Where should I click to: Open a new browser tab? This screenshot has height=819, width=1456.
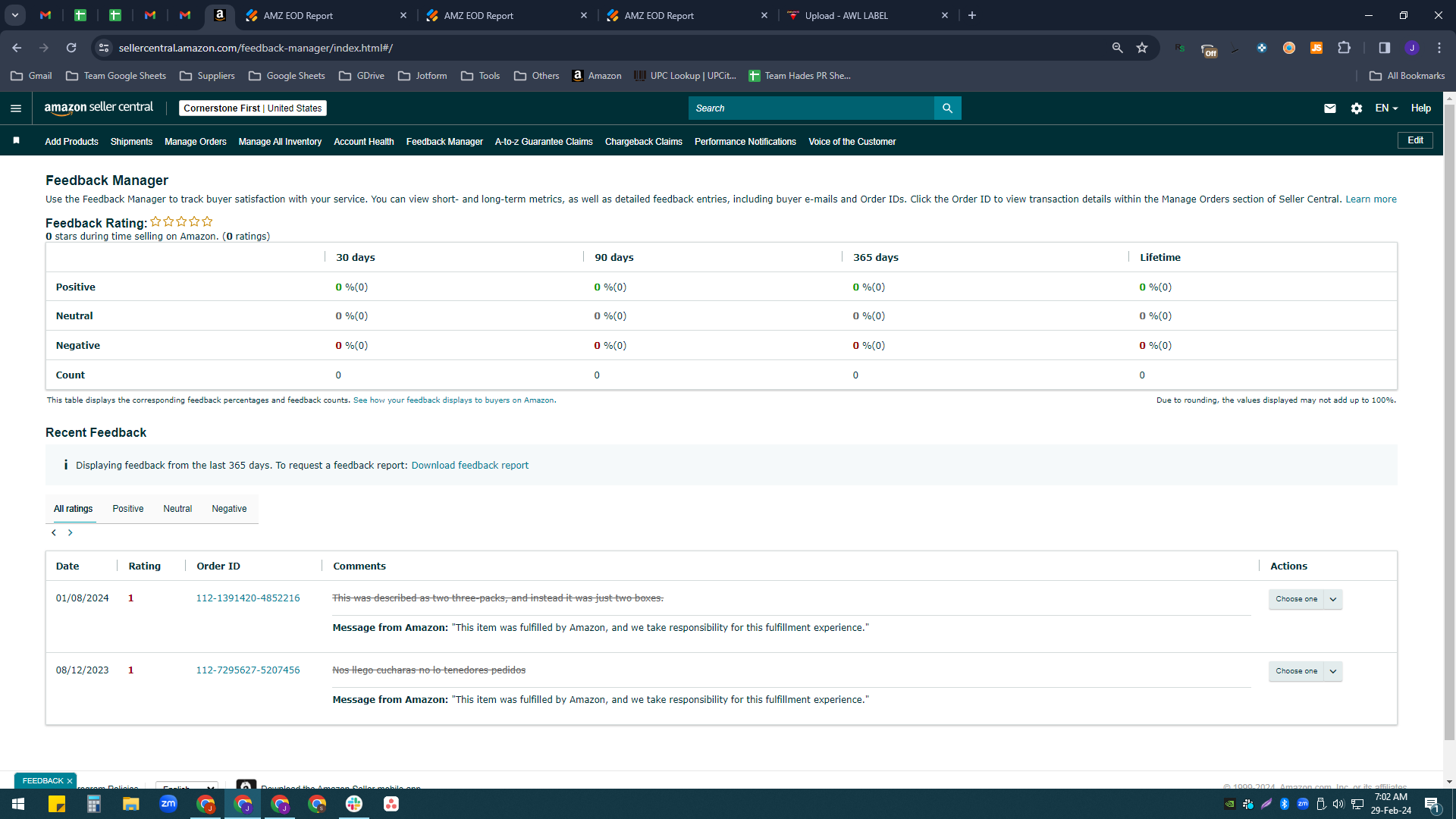(972, 15)
